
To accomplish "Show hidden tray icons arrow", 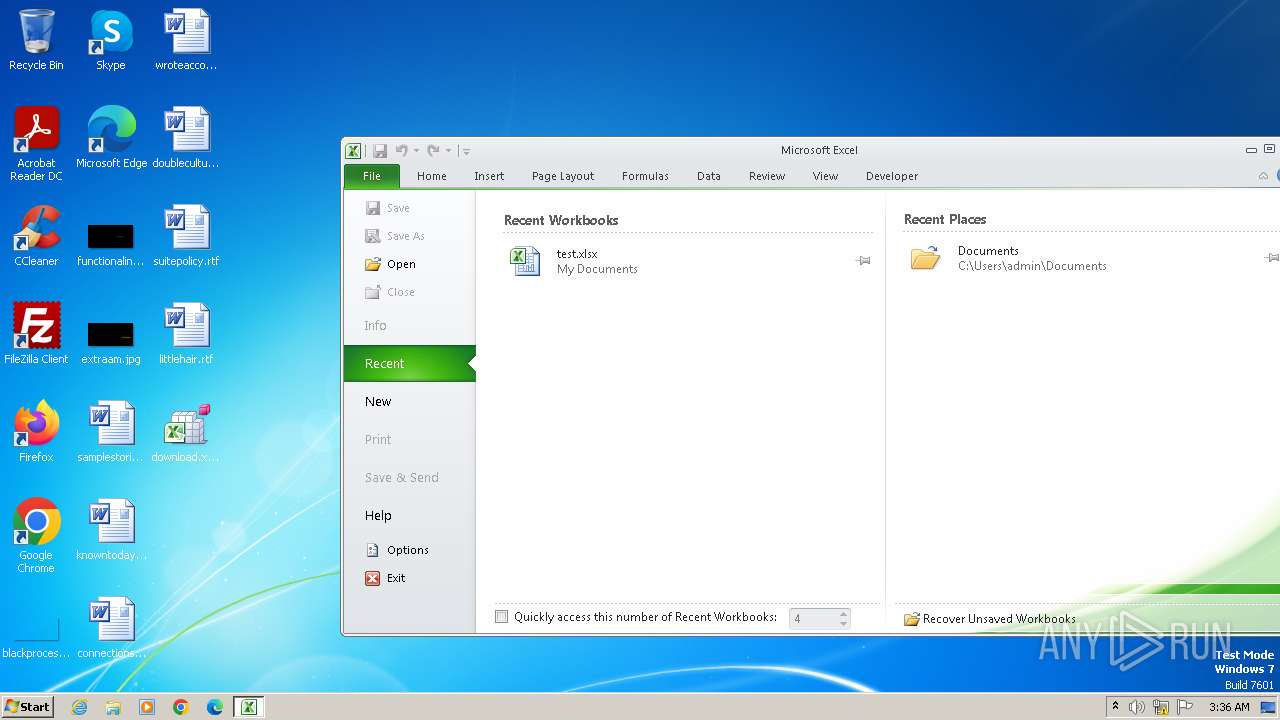I will (1115, 707).
